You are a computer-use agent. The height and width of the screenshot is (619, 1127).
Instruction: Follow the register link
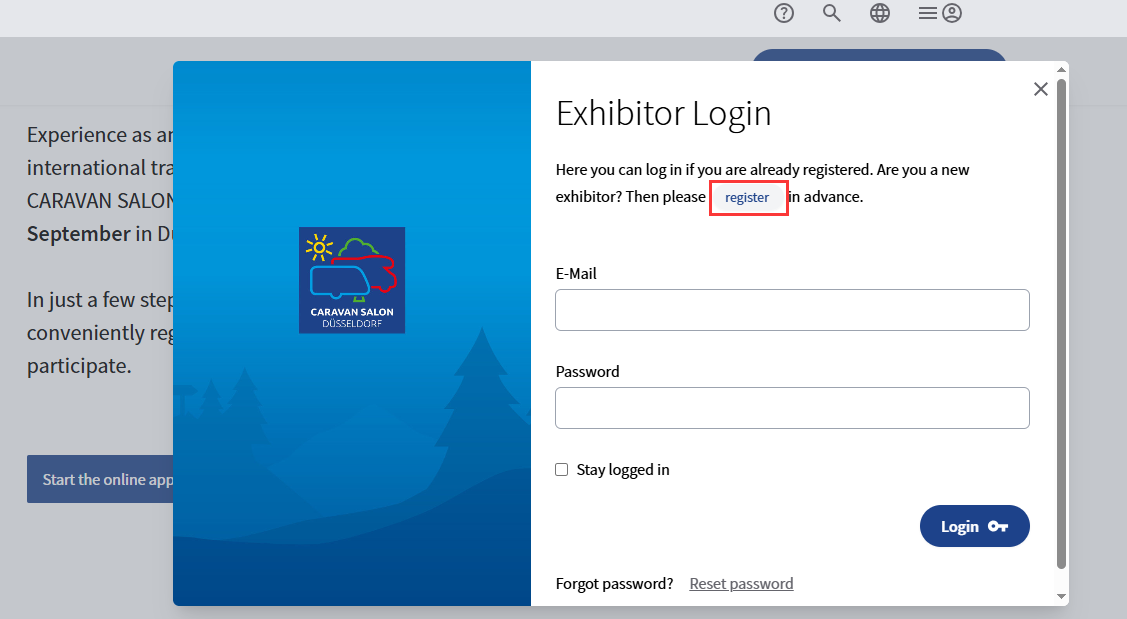[x=747, y=198]
